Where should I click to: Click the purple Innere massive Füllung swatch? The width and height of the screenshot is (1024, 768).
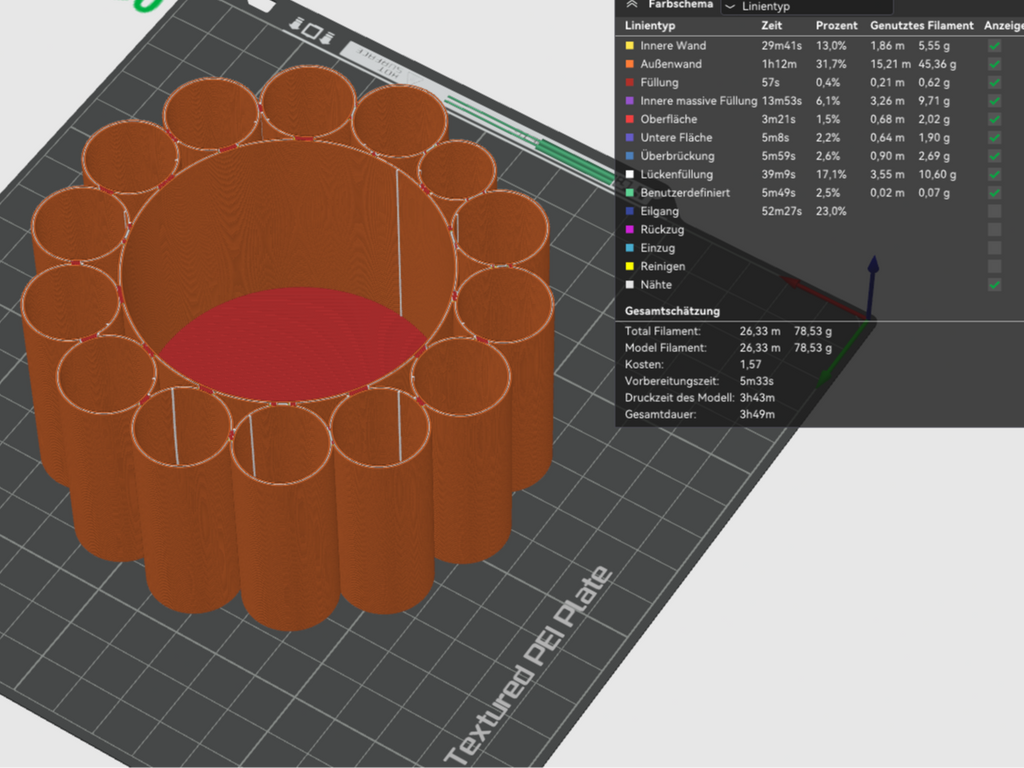(x=630, y=101)
